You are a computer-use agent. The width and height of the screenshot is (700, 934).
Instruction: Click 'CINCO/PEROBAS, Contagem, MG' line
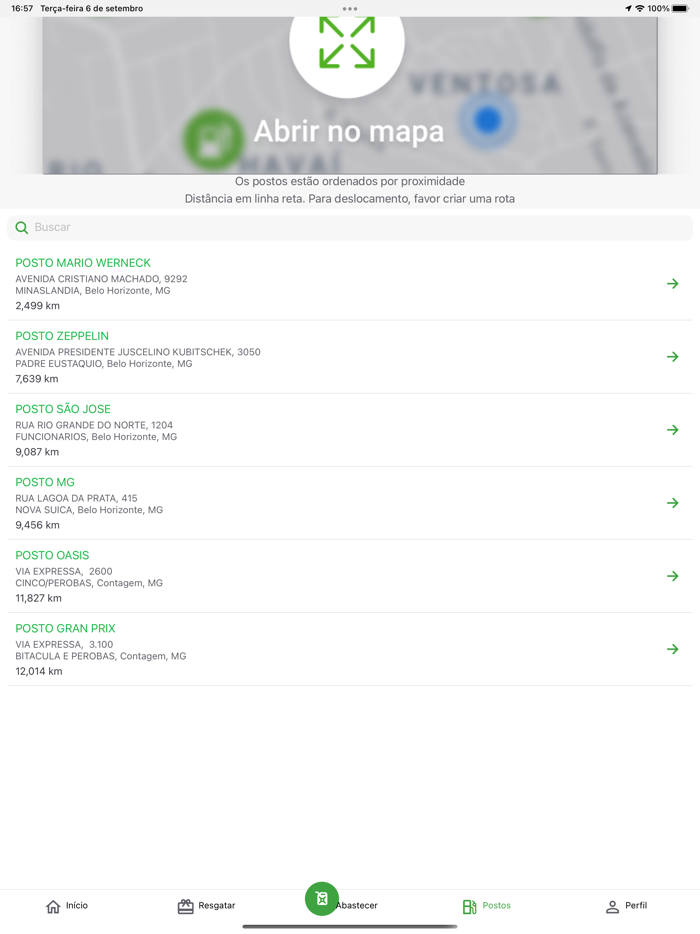pos(89,583)
